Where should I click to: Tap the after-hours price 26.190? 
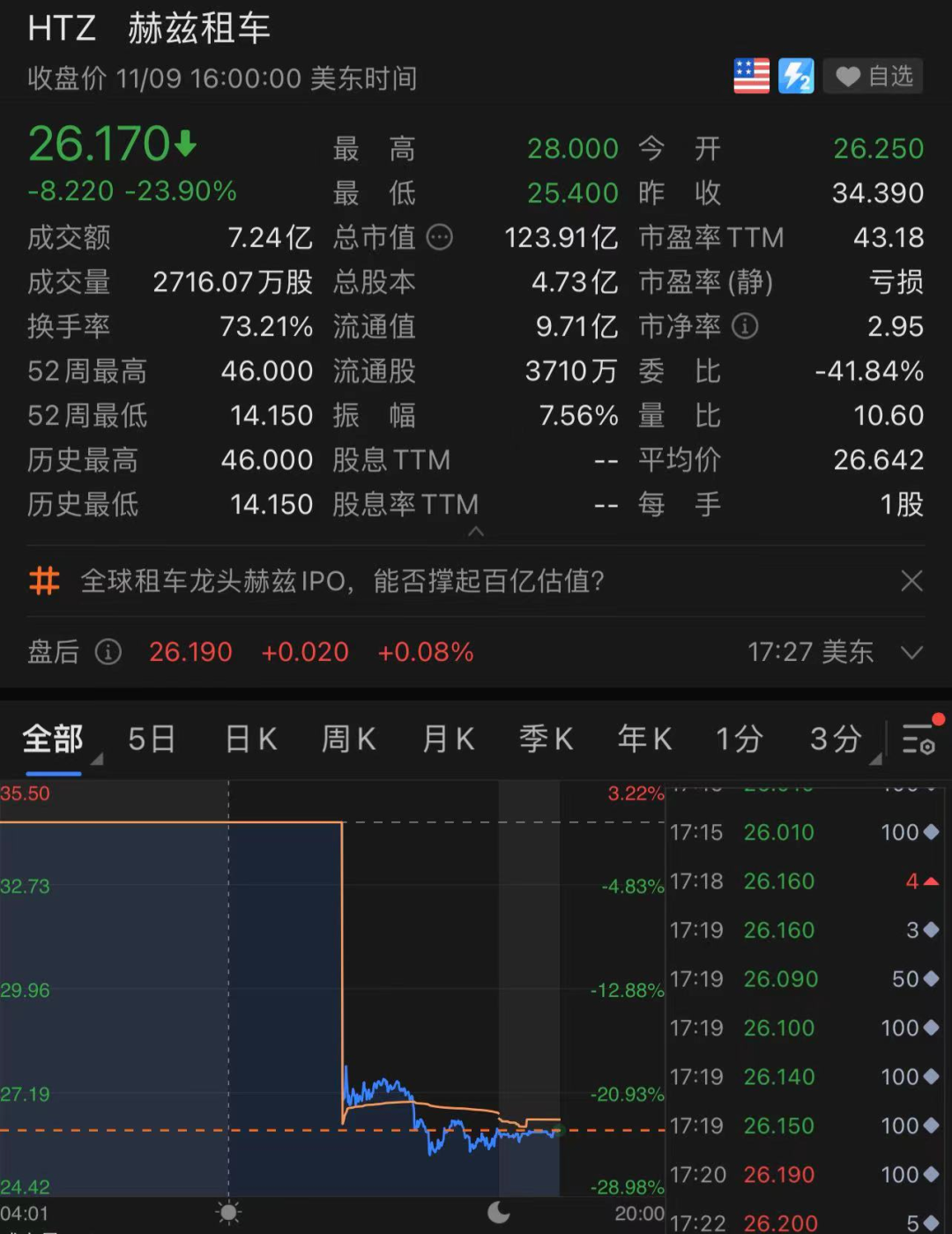(x=190, y=652)
